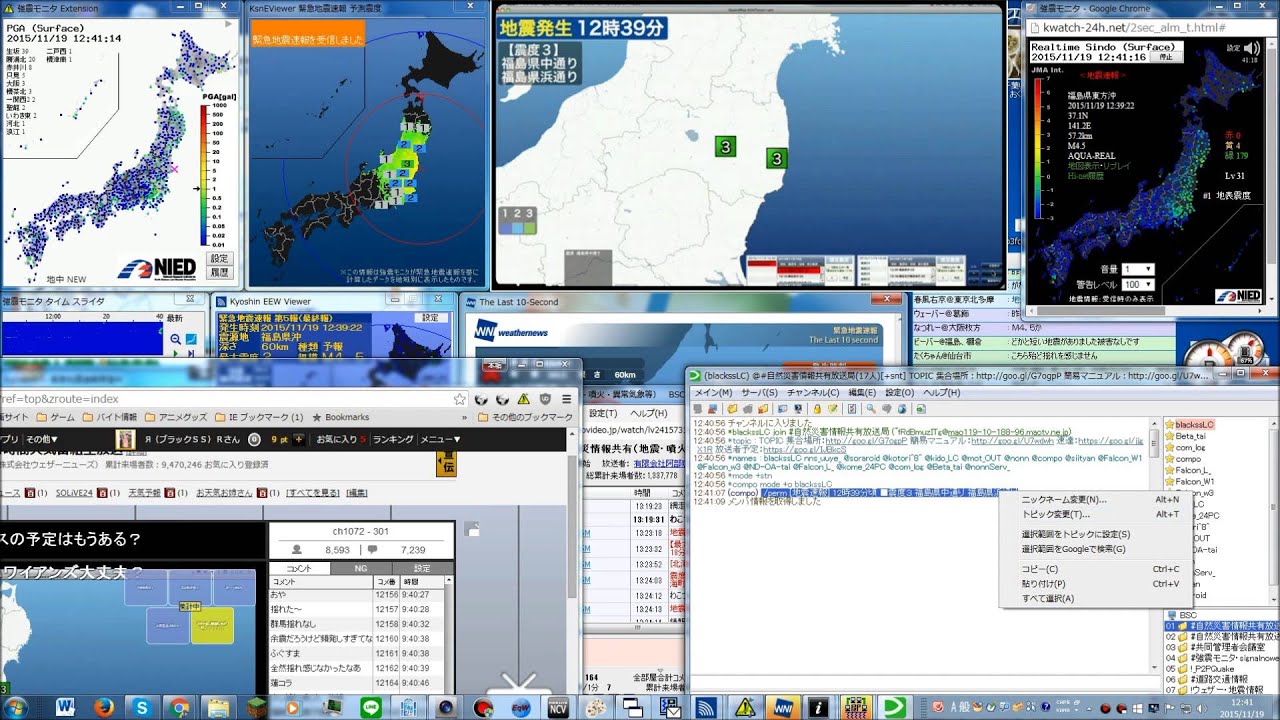Screen dimensions: 1280x720
Task: Open ヘルプ(H) menu in LimeChat
Action: point(941,392)
